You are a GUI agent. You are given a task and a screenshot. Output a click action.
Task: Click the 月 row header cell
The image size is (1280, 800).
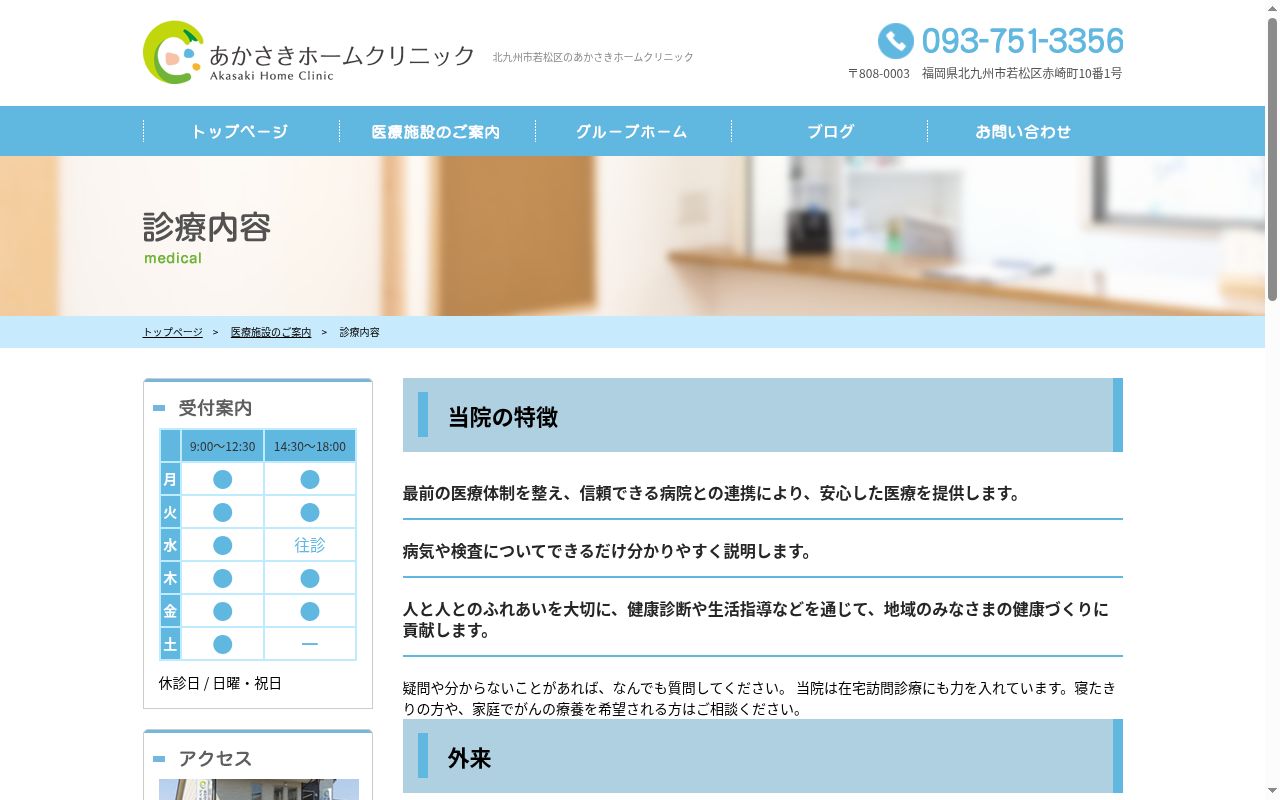click(x=170, y=479)
